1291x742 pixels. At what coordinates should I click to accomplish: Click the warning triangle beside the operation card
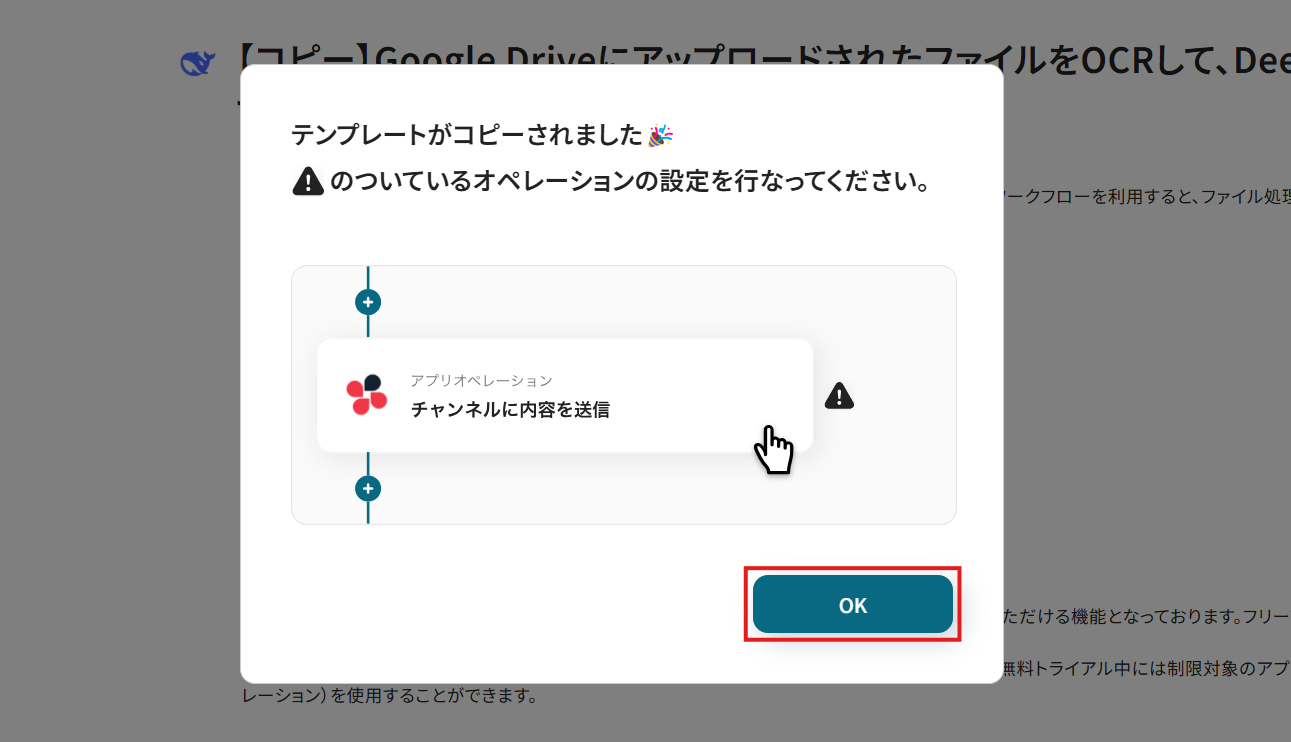pyautogui.click(x=839, y=396)
